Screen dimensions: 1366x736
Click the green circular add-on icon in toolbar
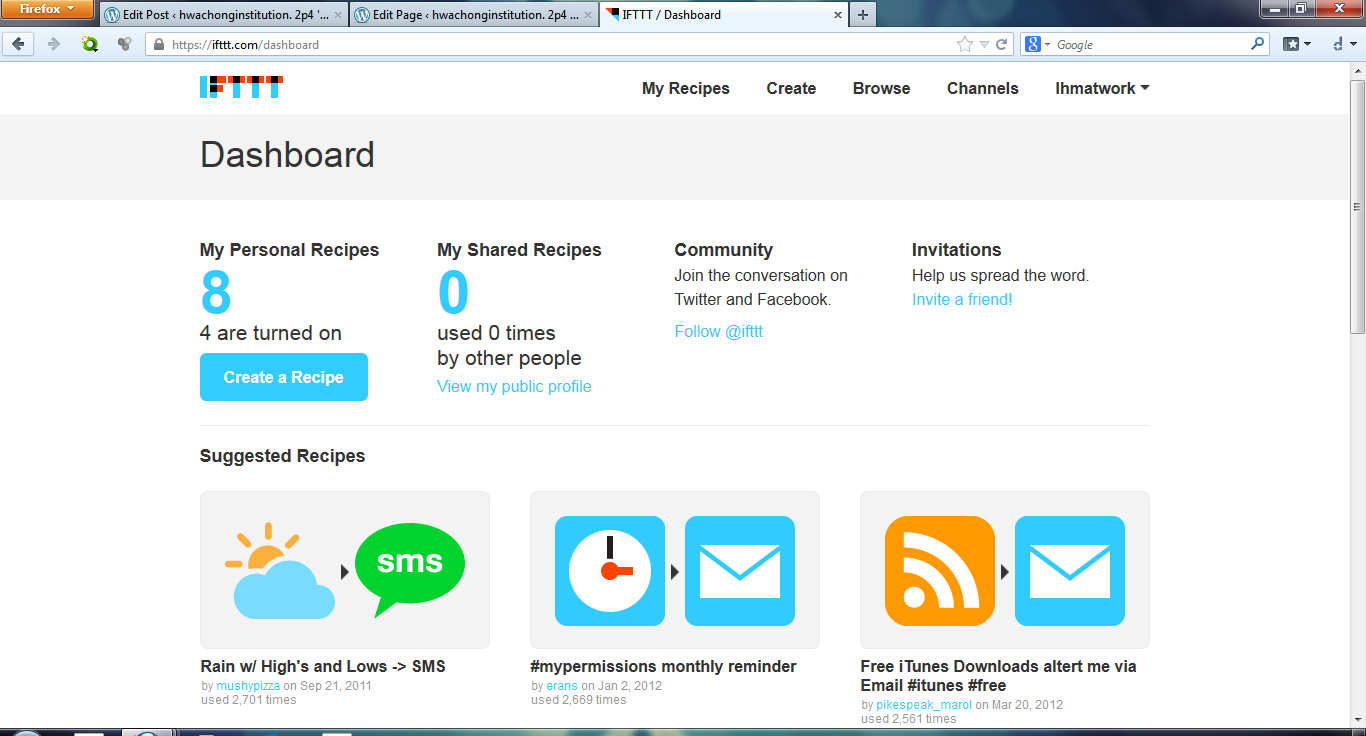click(90, 44)
